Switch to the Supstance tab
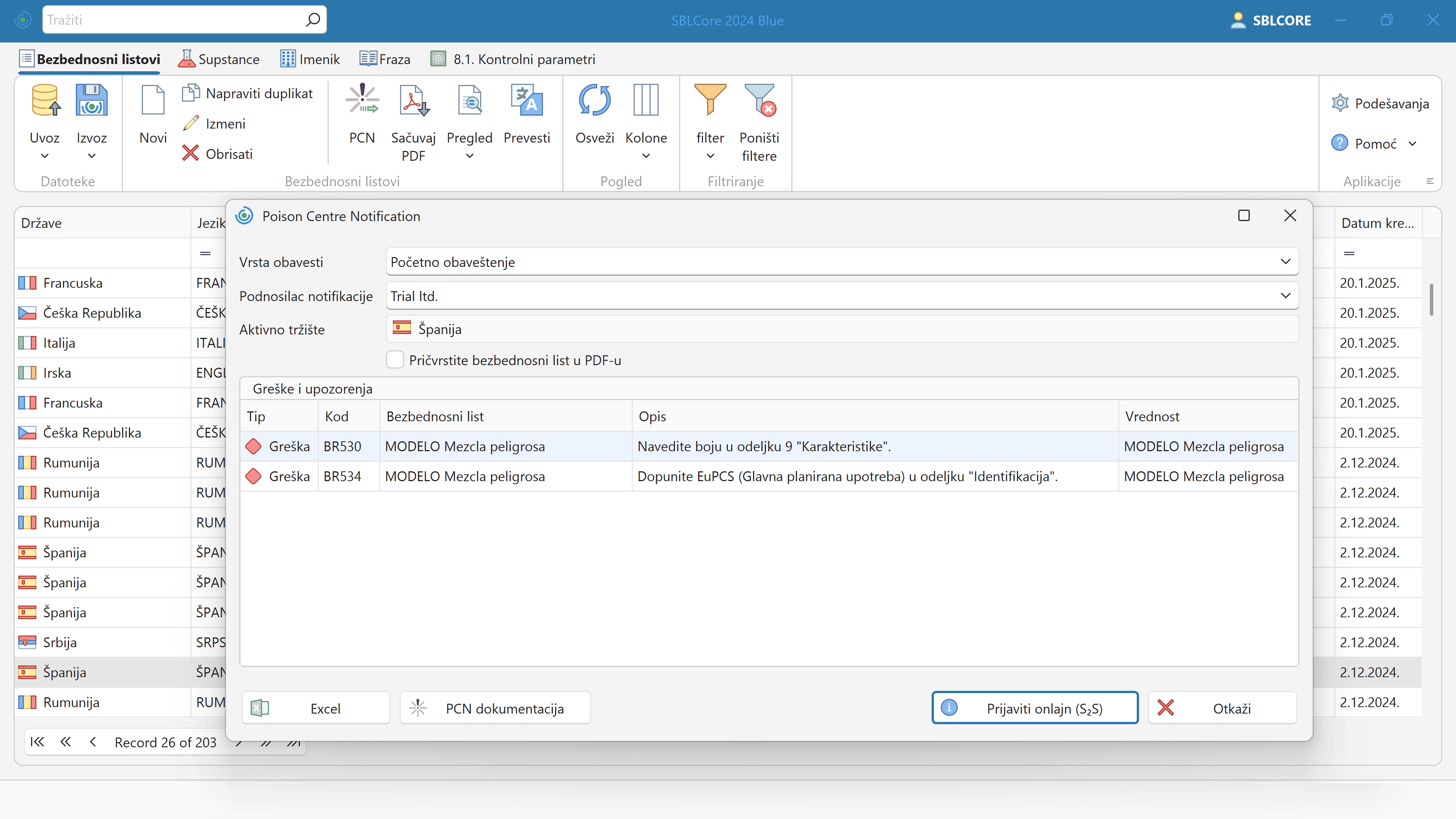 [219, 60]
